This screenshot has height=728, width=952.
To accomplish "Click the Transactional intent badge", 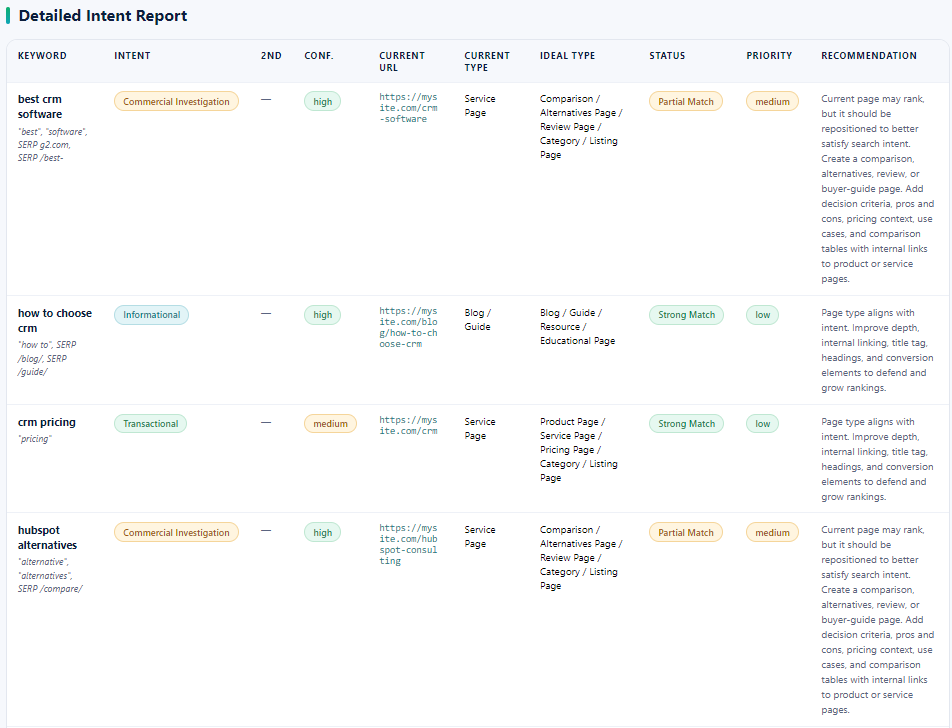I will pyautogui.click(x=151, y=423).
